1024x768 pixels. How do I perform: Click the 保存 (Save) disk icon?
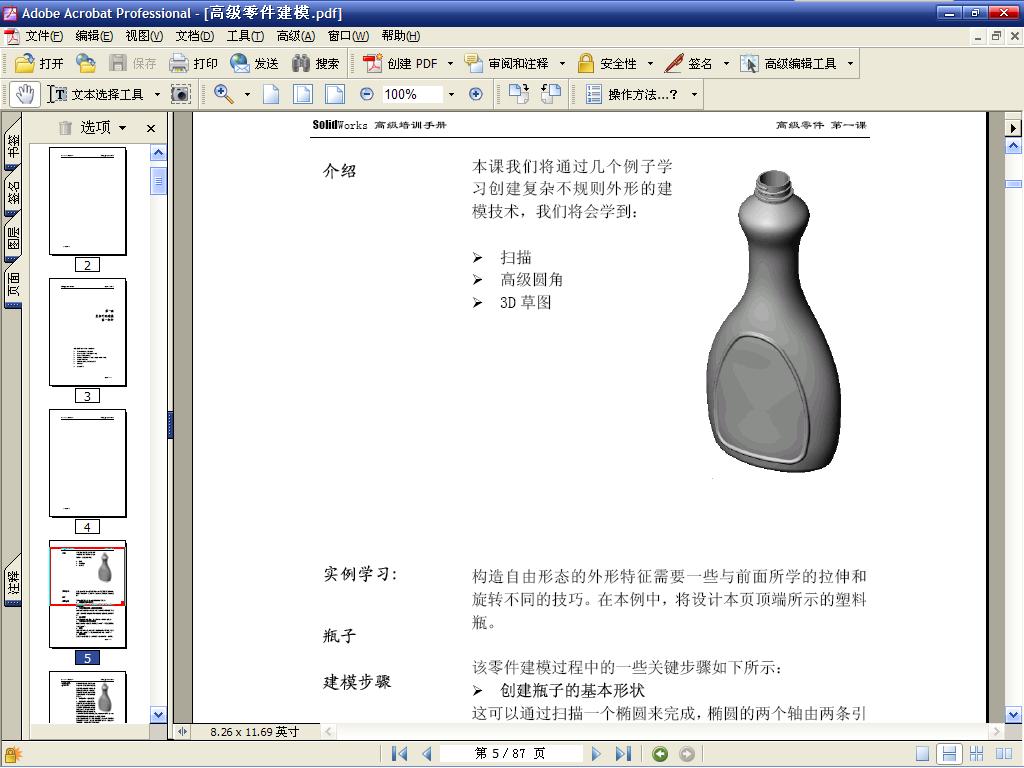118,63
